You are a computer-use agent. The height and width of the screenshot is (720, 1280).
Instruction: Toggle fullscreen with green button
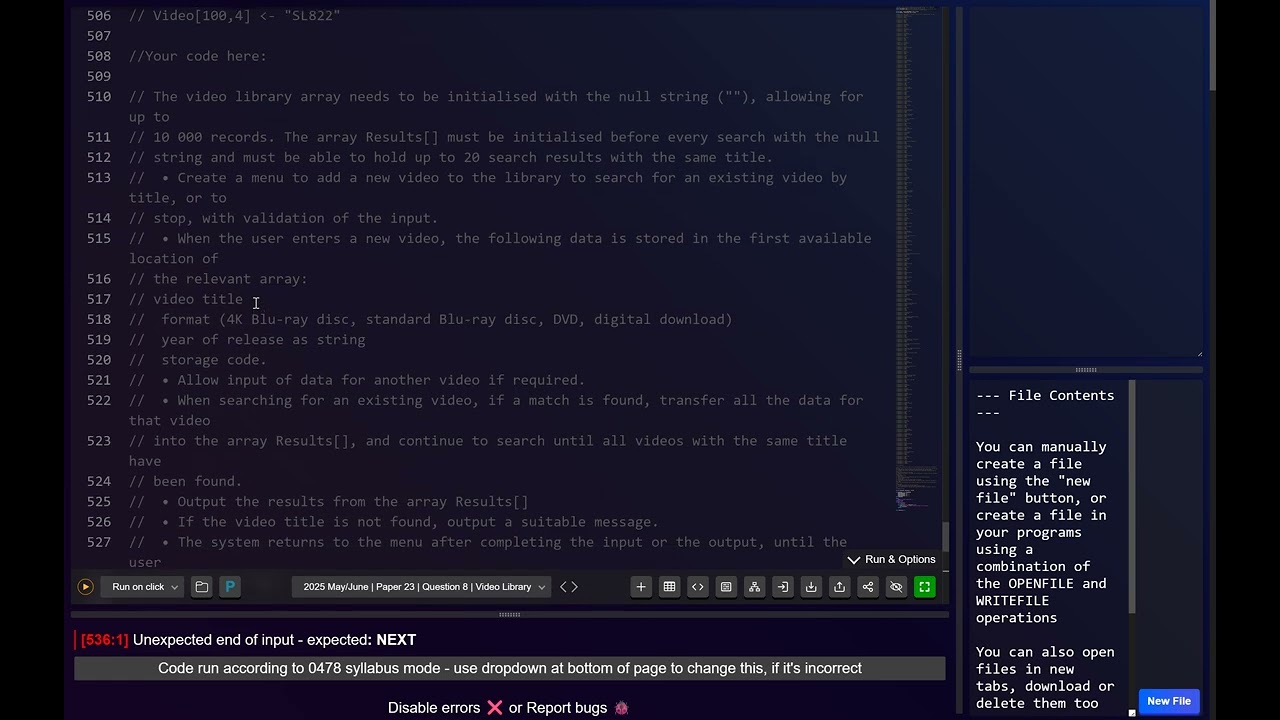tap(924, 587)
